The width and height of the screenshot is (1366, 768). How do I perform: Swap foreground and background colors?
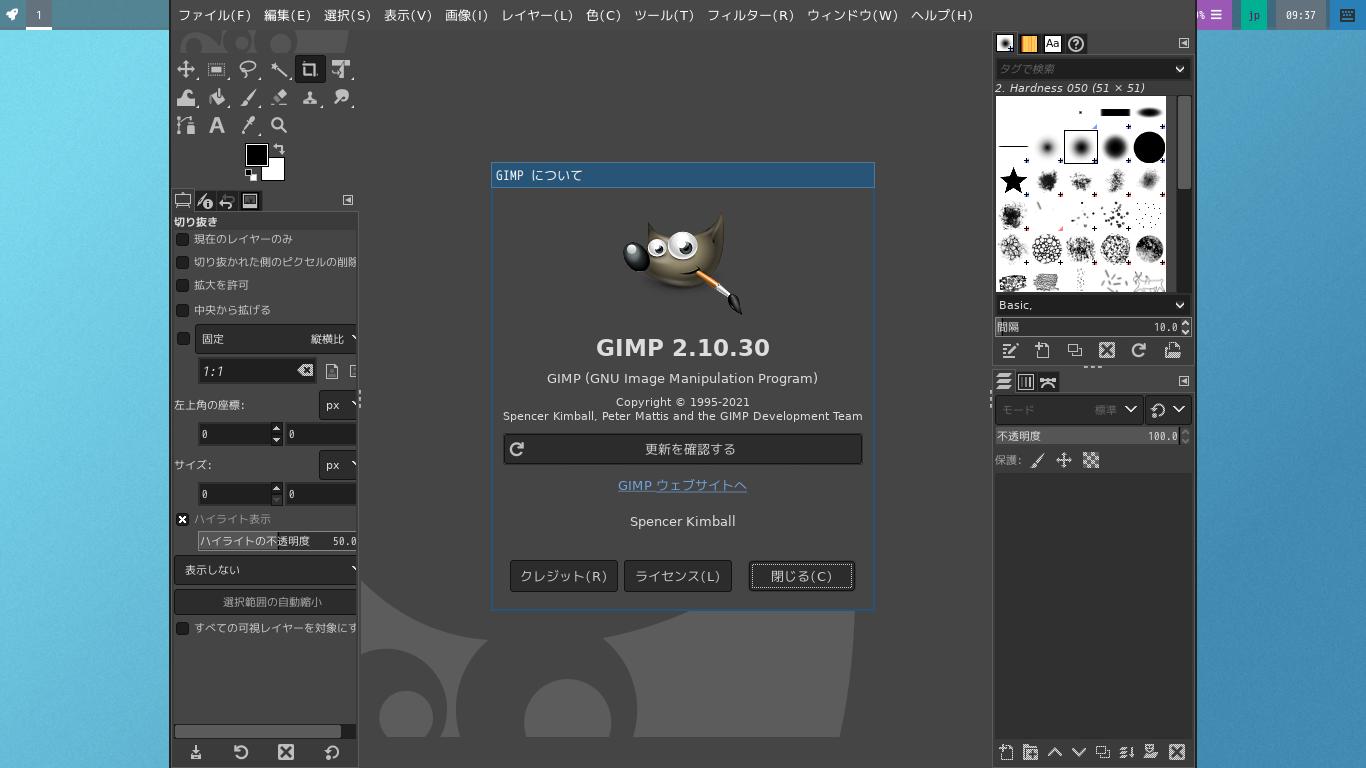pyautogui.click(x=279, y=149)
